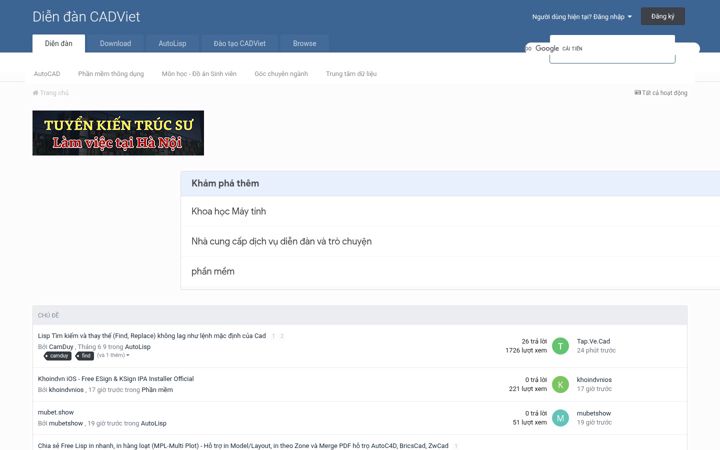Open Khoindvn iOS Free ESign topic

tap(116, 379)
